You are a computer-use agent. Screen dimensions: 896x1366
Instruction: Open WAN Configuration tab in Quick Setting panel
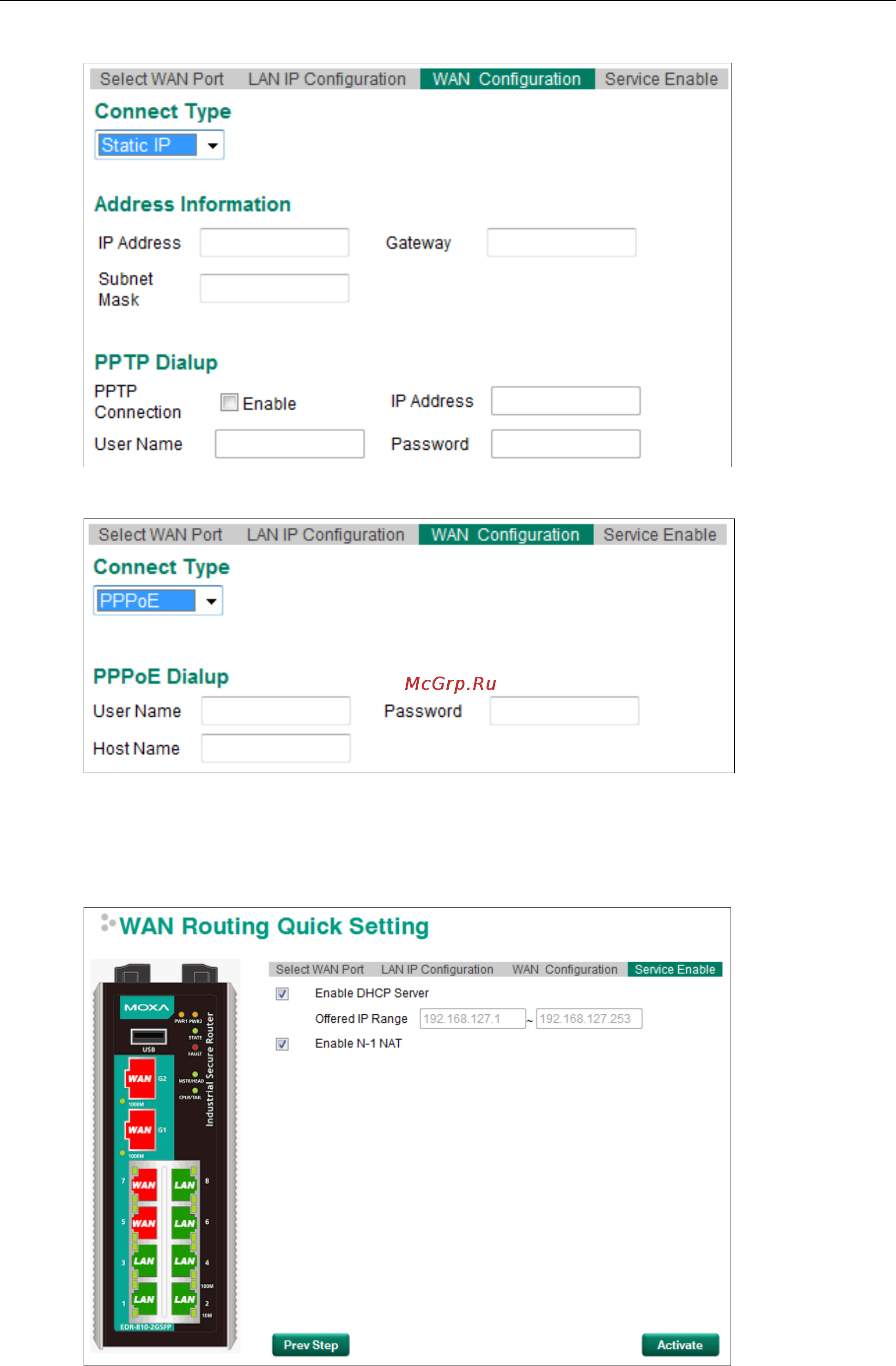click(x=565, y=970)
